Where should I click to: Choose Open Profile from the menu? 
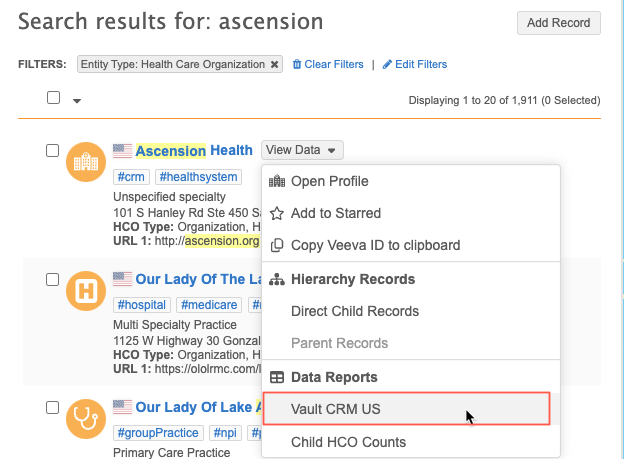pos(329,181)
